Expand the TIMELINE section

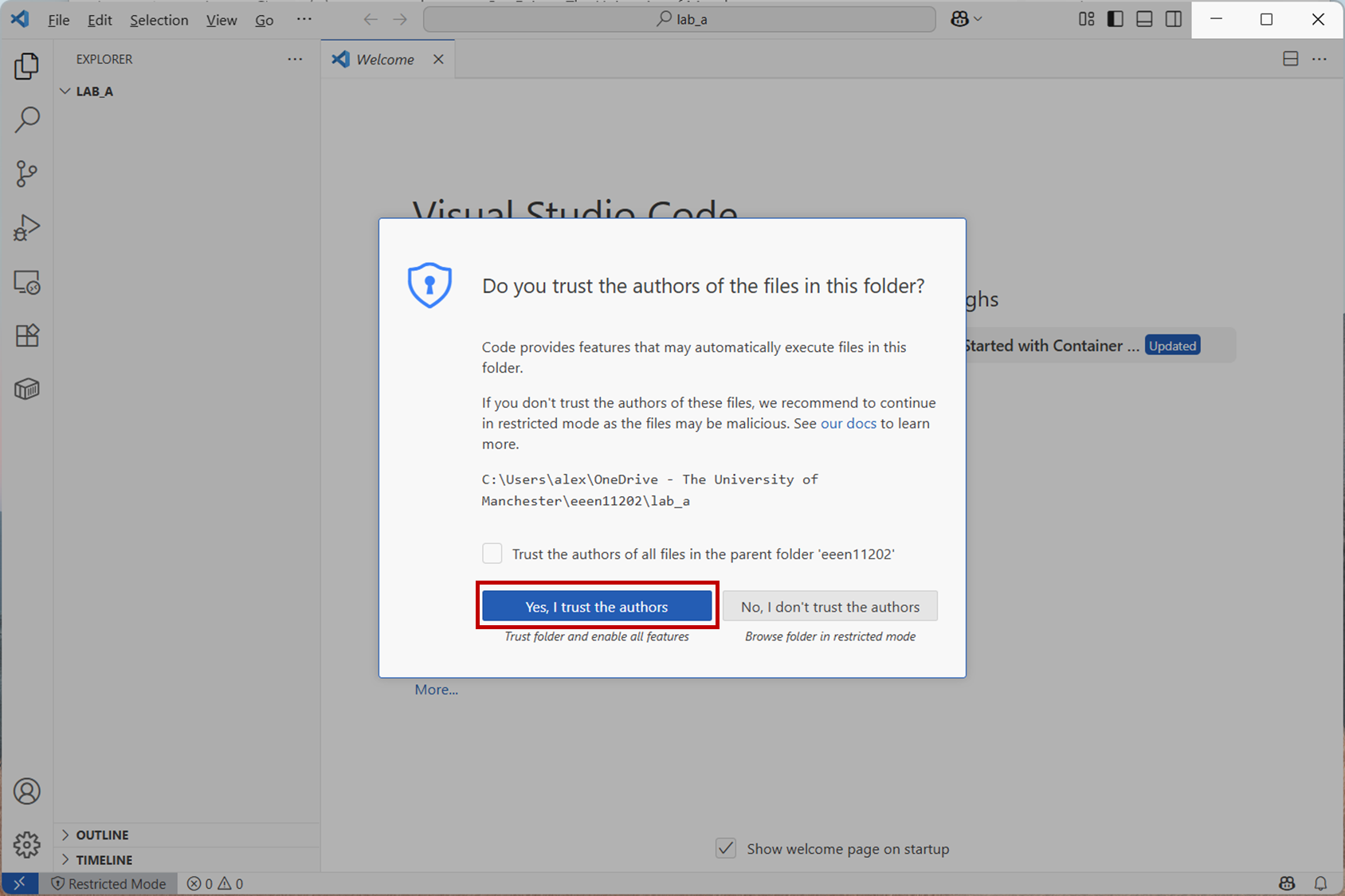(x=104, y=860)
